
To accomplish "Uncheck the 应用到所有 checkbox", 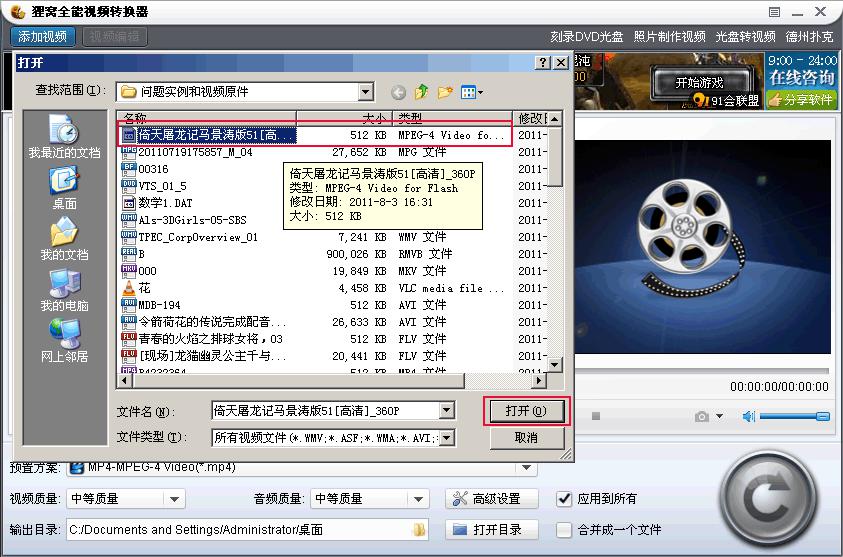I will pyautogui.click(x=565, y=498).
